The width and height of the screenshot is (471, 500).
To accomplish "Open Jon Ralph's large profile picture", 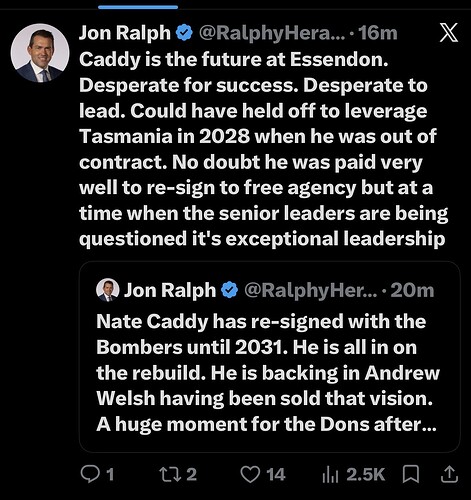I will tap(40, 53).
